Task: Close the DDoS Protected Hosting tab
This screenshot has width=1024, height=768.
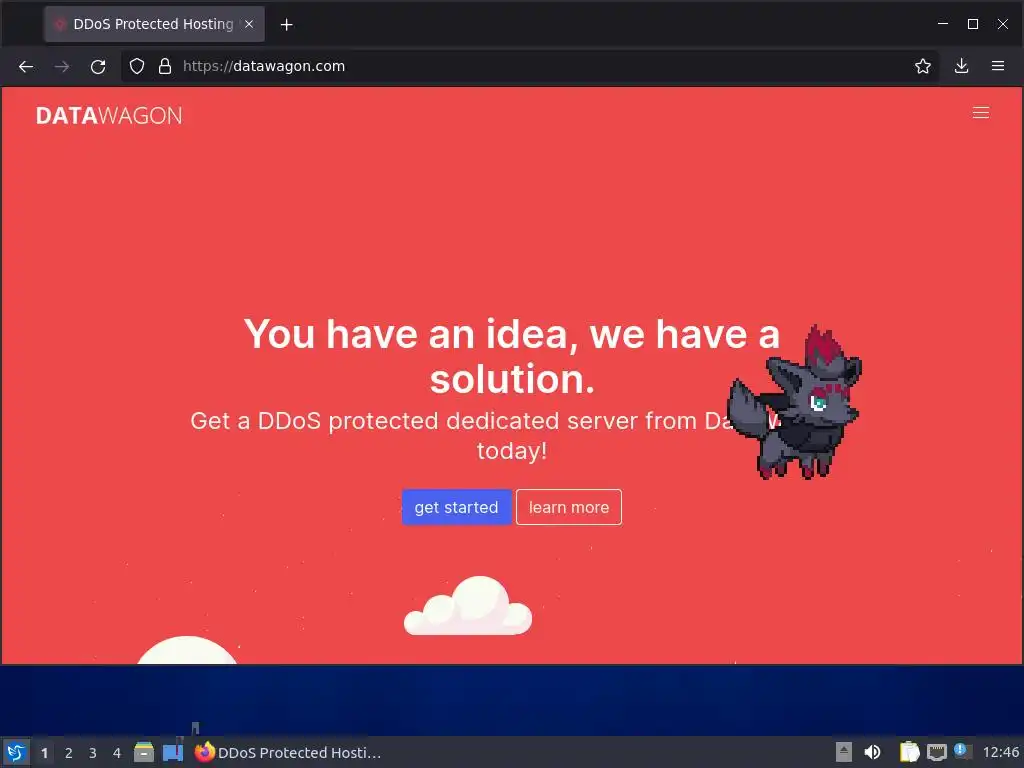Action: (249, 24)
